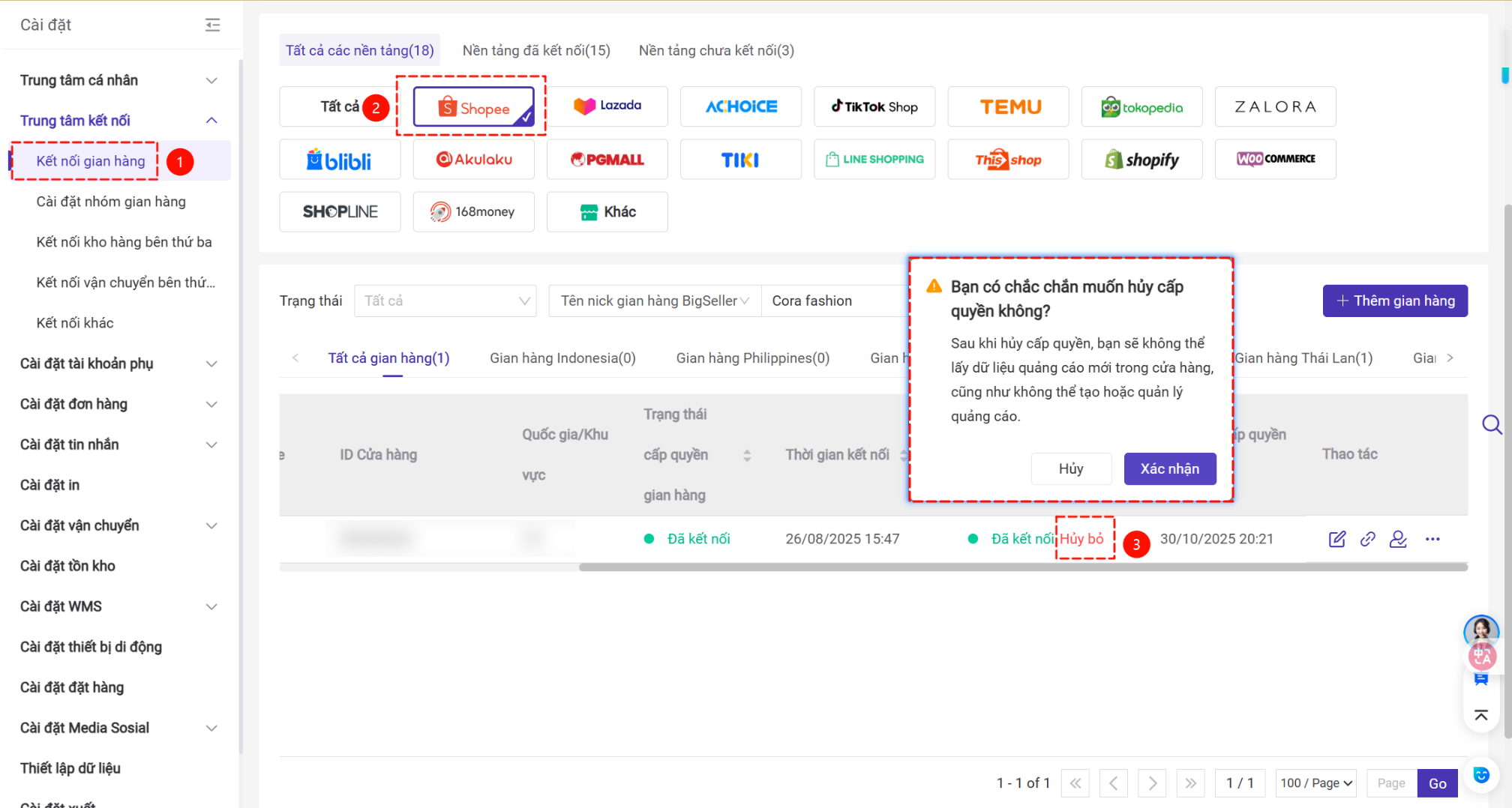Select the Shopee platform filter
This screenshot has width=1512, height=808.
point(474,107)
